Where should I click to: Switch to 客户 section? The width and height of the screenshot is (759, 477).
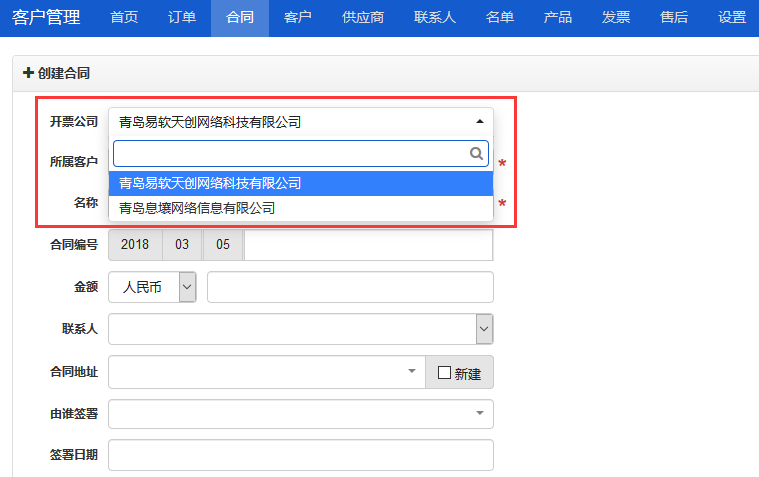click(297, 17)
